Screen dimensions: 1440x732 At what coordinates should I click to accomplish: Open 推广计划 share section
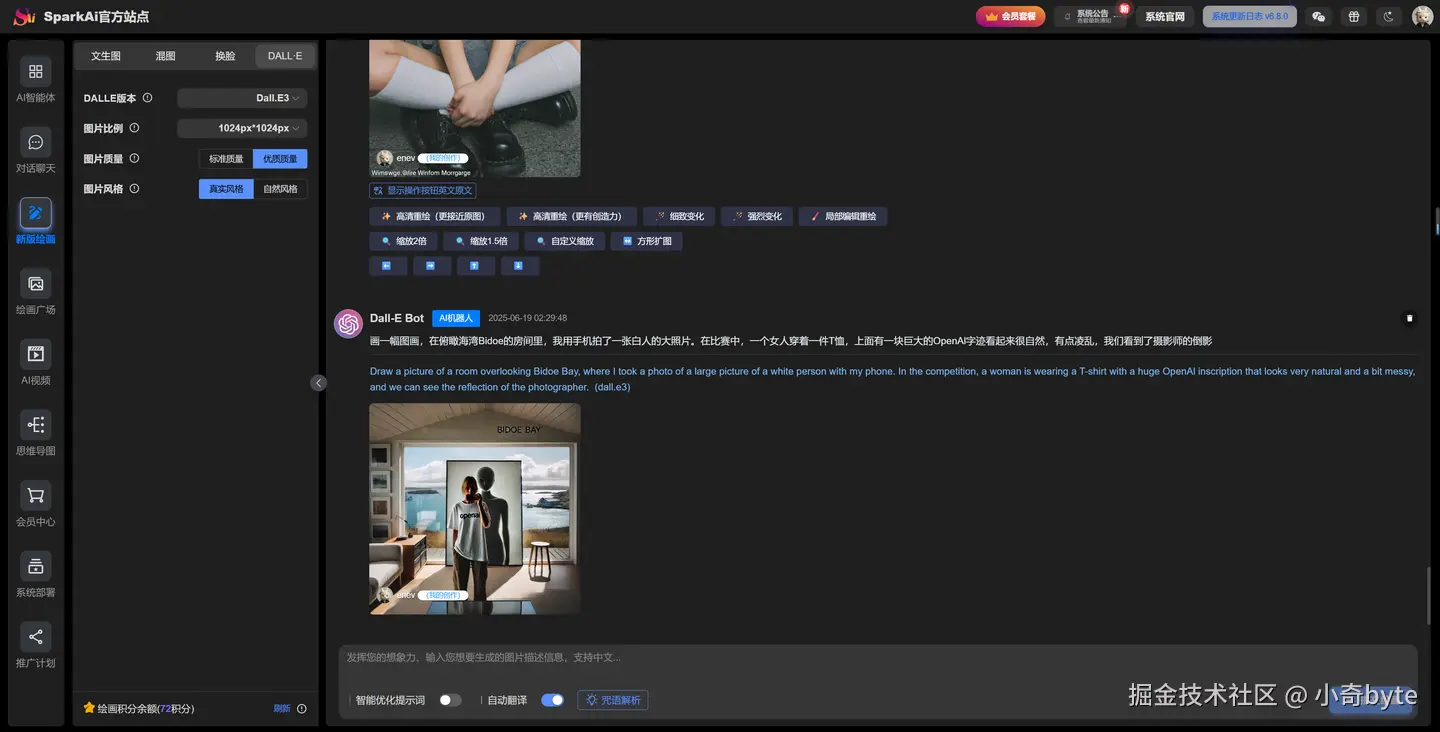pos(36,646)
